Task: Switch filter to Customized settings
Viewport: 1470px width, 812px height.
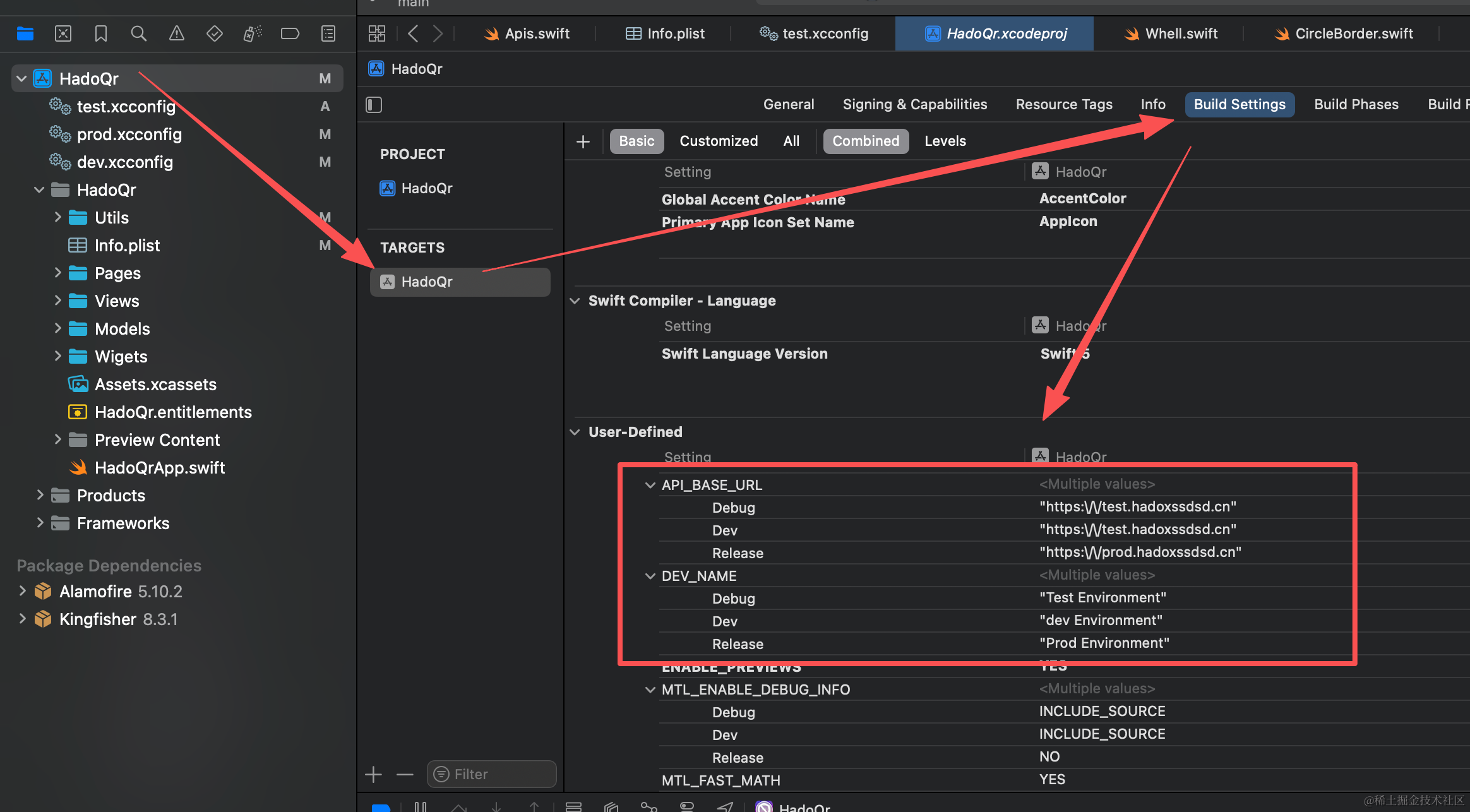Action: [x=719, y=141]
